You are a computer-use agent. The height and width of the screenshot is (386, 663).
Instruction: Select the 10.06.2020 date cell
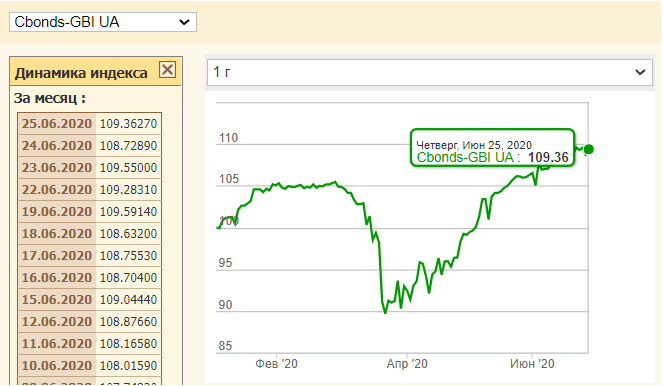[x=57, y=365]
